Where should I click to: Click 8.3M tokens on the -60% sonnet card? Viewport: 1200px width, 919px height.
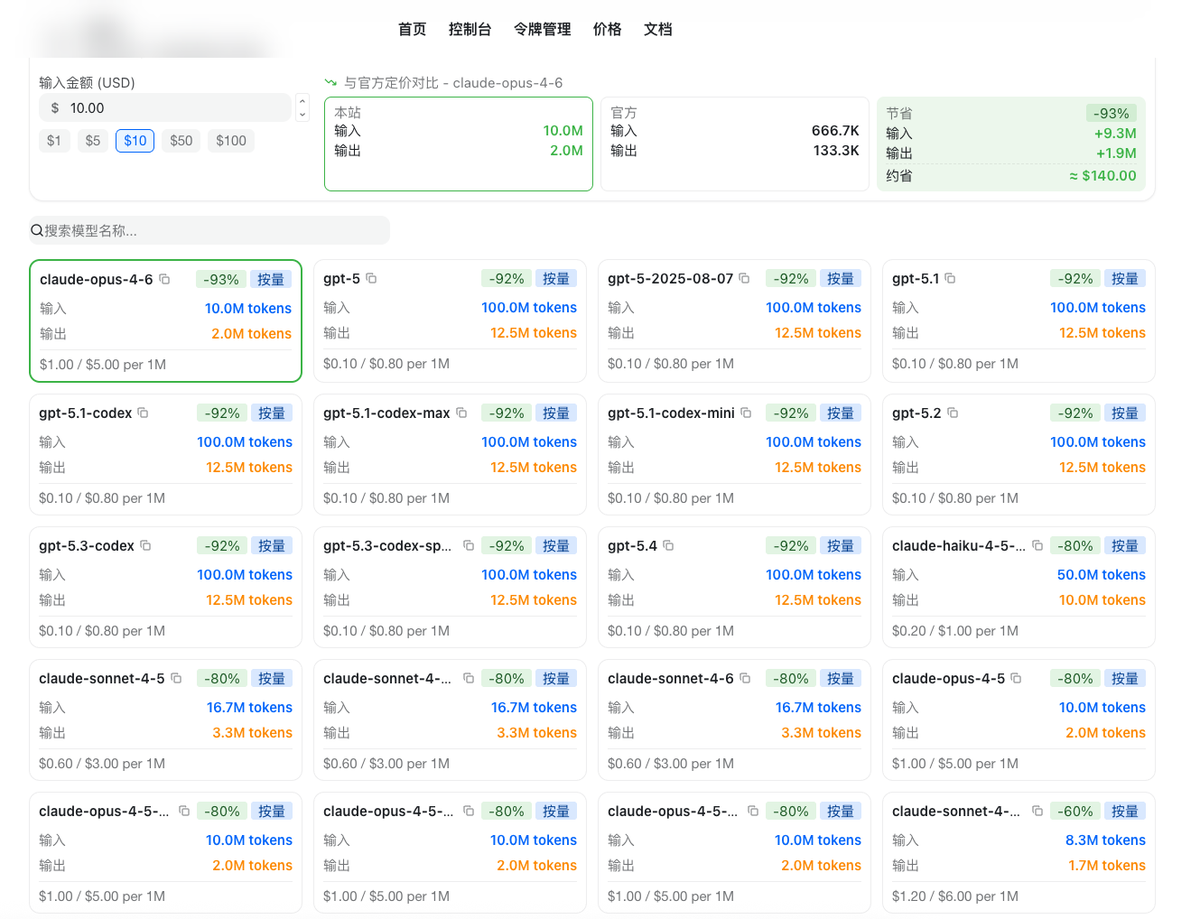click(1105, 841)
